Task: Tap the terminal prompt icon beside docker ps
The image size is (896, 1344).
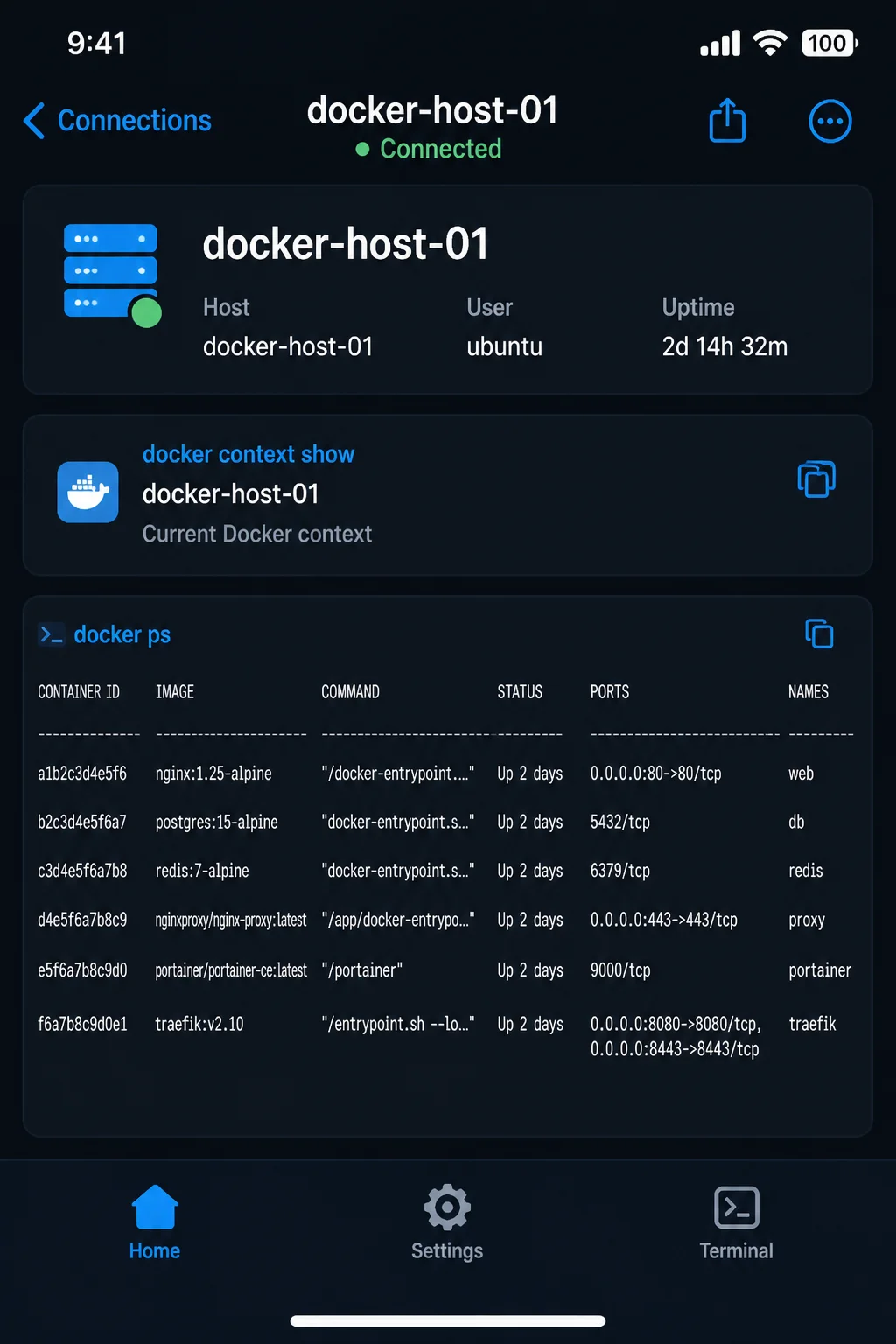Action: tap(51, 634)
